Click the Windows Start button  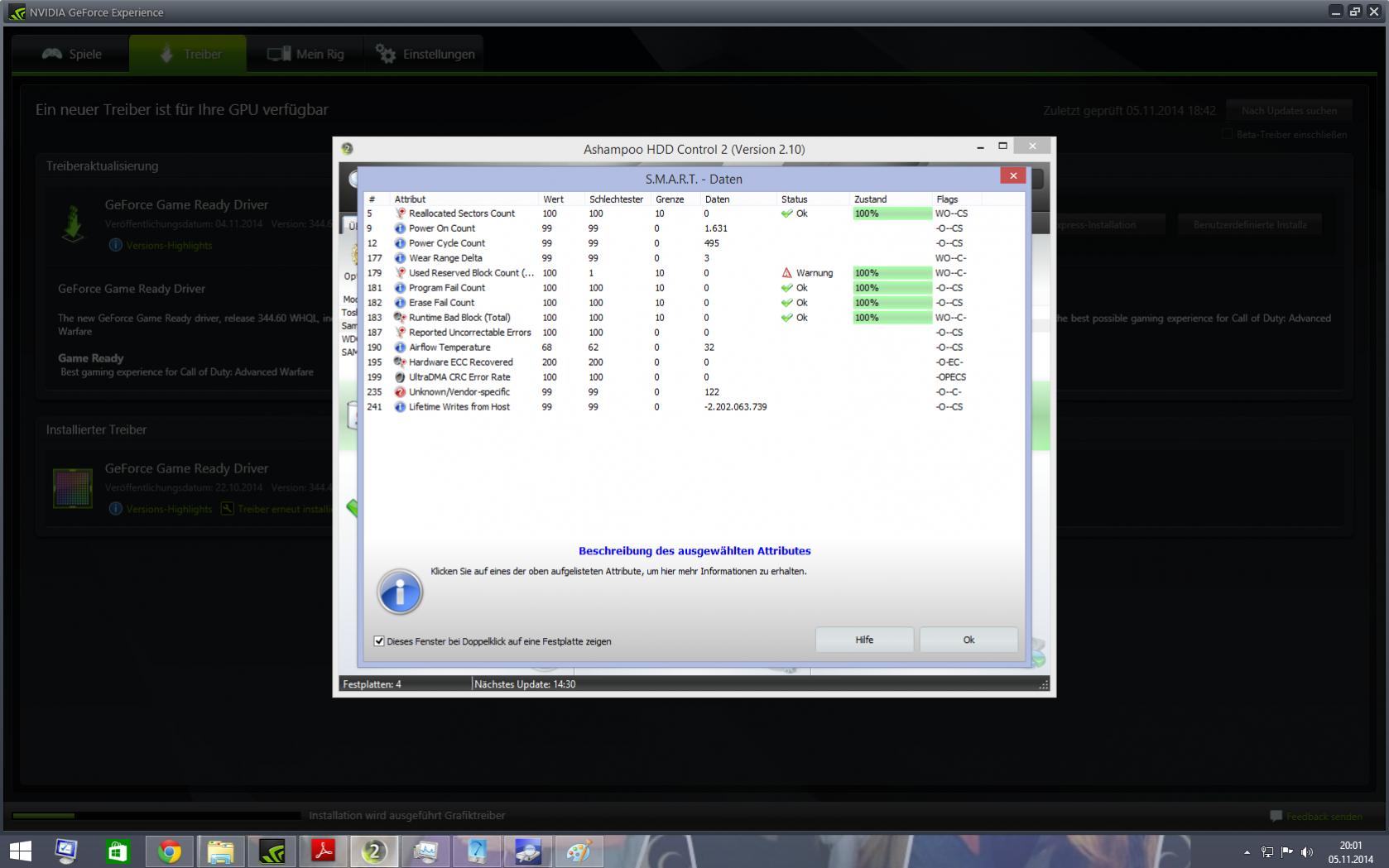point(20,851)
